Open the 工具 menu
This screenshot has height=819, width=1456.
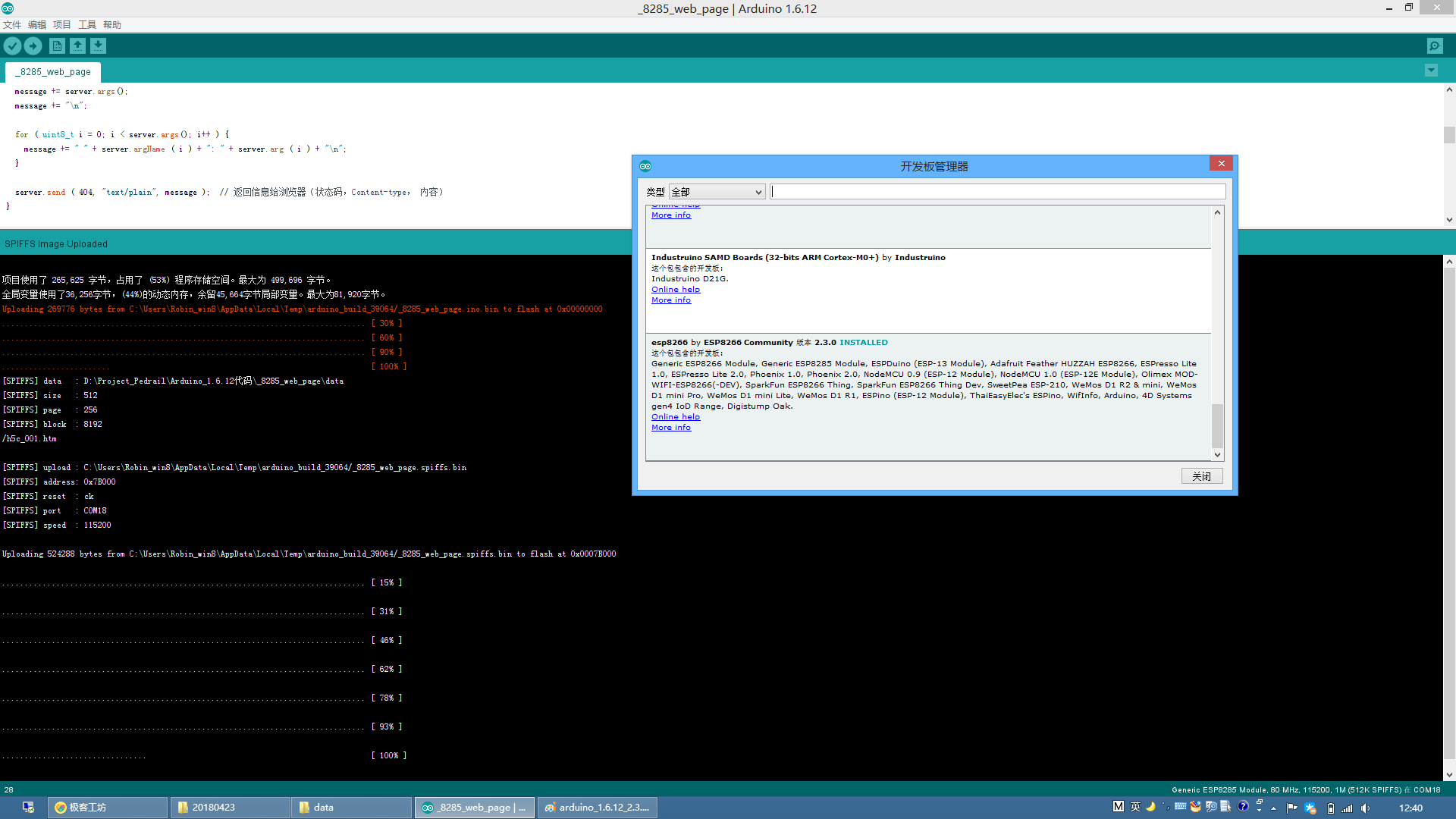pos(87,24)
